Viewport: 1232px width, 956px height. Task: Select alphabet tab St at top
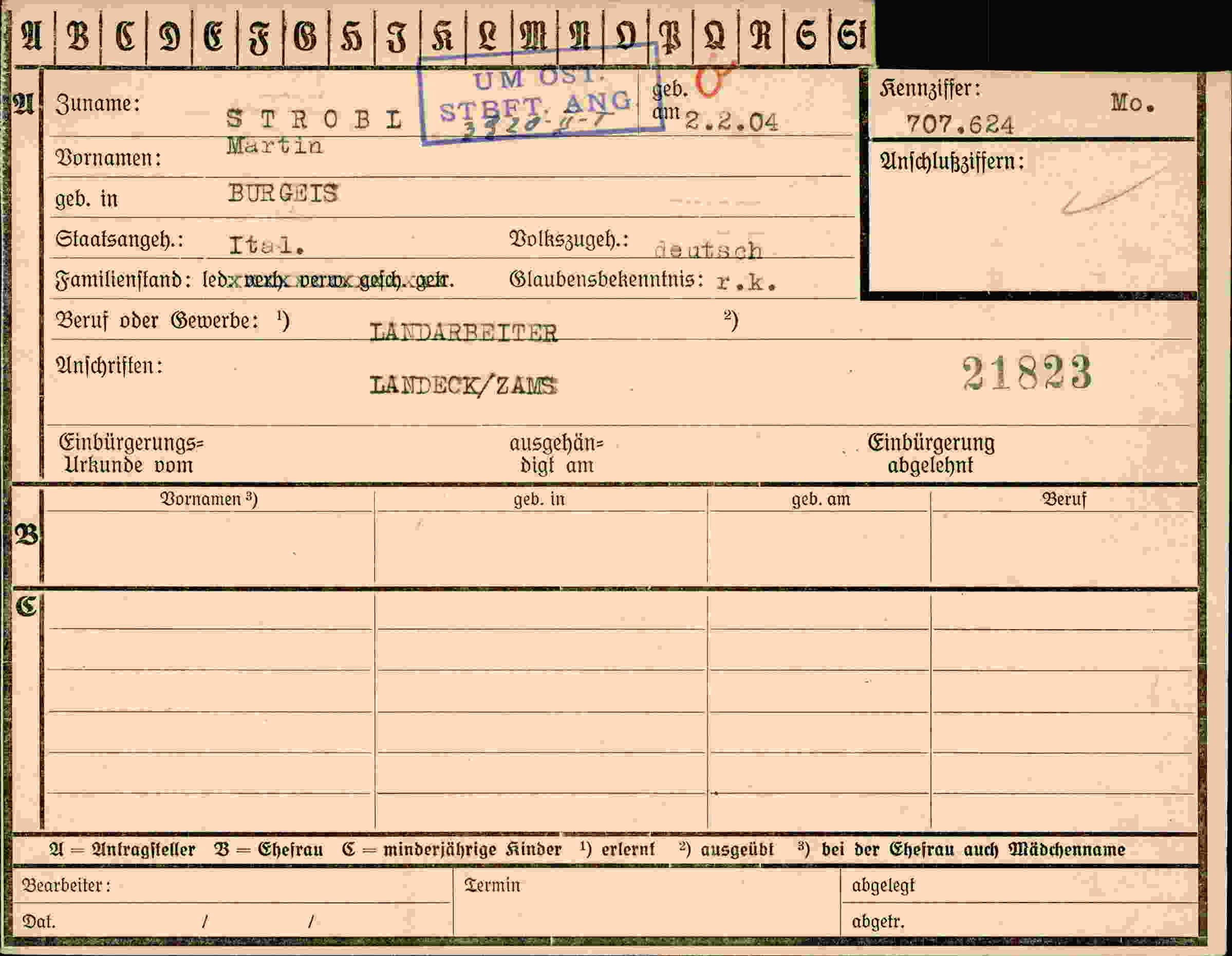[851, 35]
